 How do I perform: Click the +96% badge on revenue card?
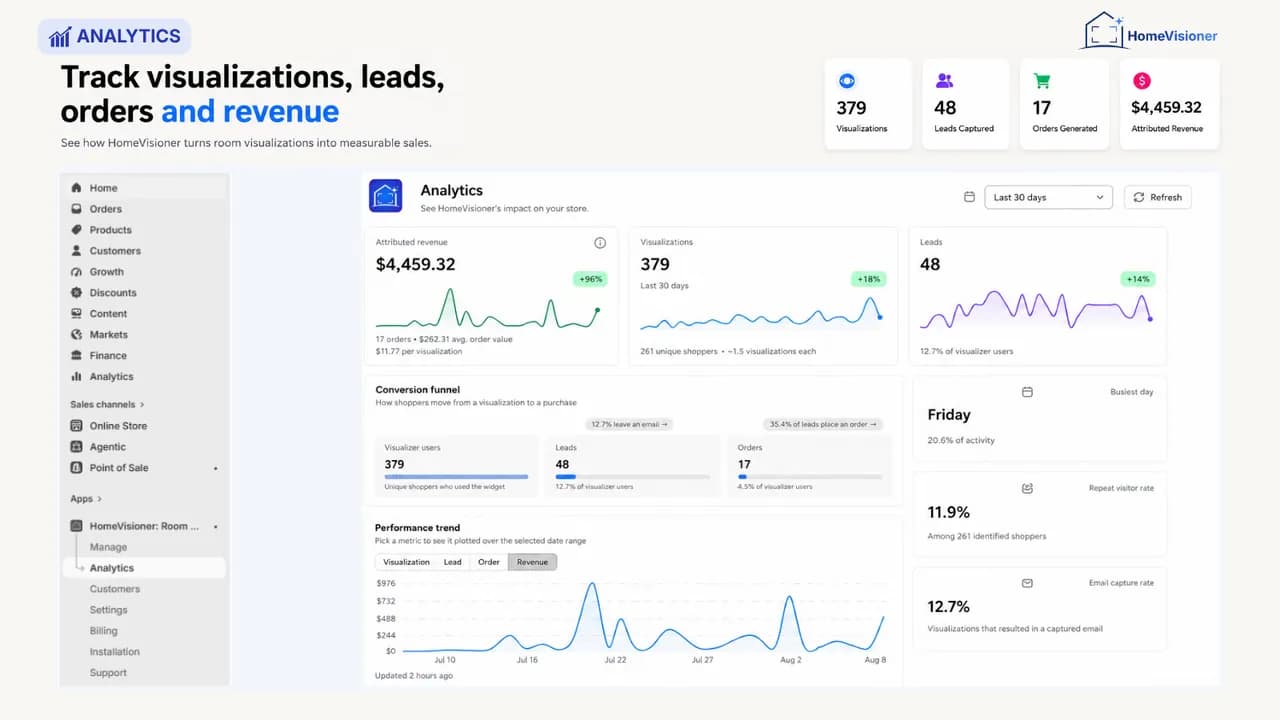pos(590,279)
